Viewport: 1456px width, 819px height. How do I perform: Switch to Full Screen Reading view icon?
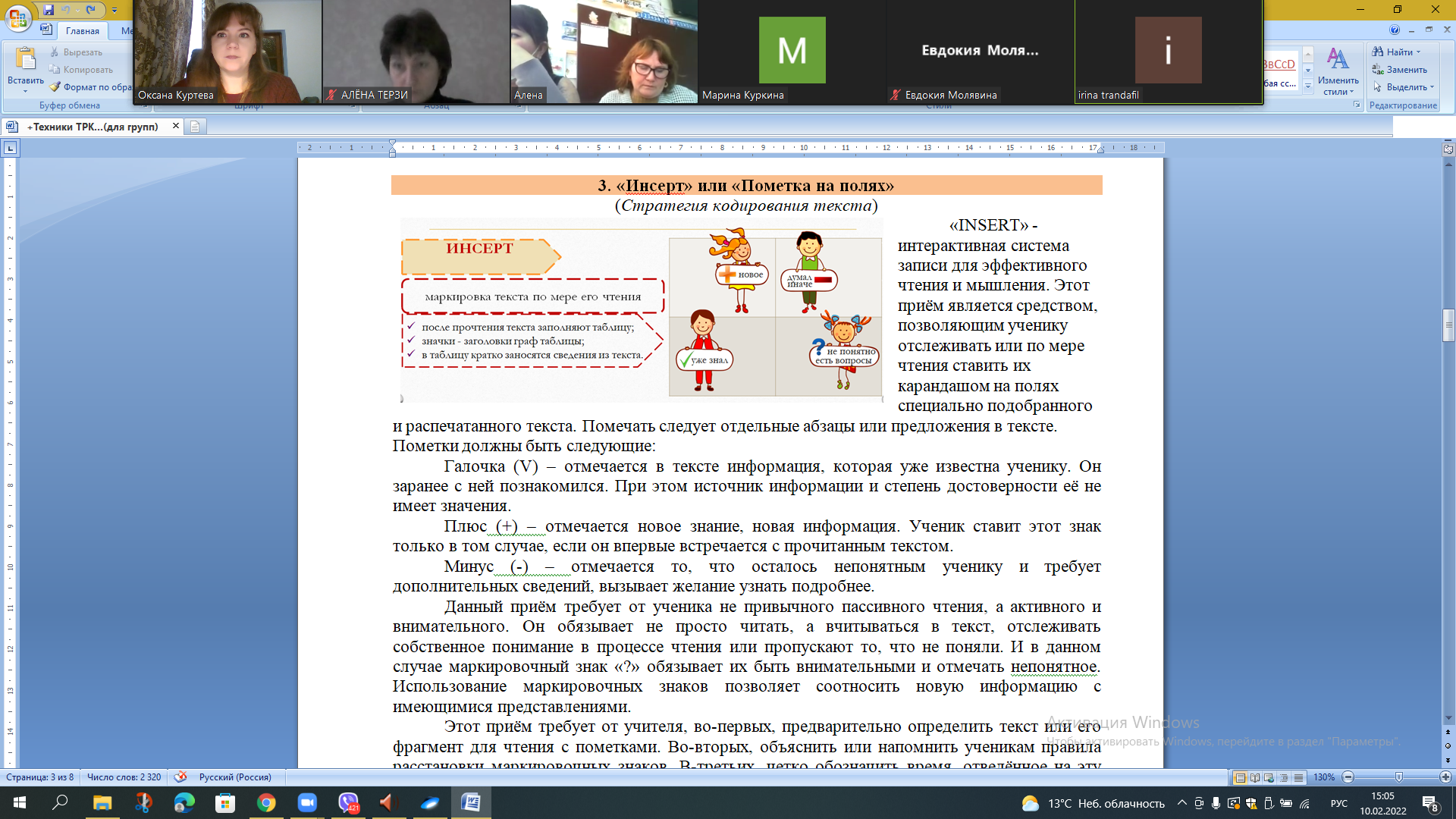pos(1255,777)
